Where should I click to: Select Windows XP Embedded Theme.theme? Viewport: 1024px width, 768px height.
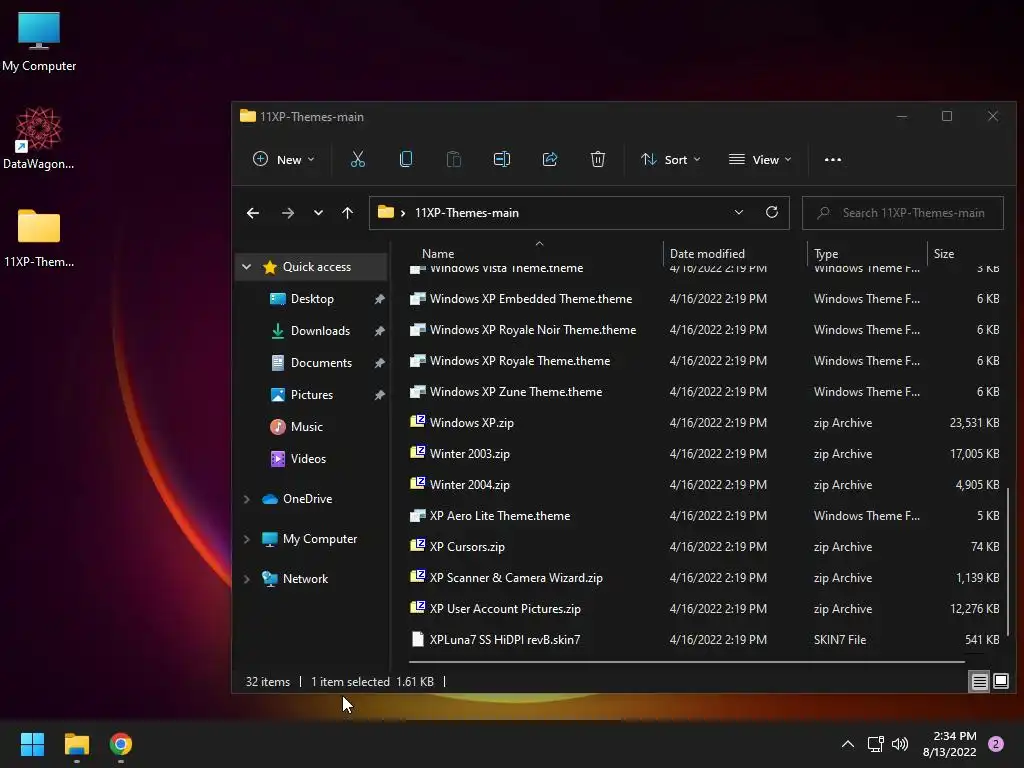(x=704, y=299)
